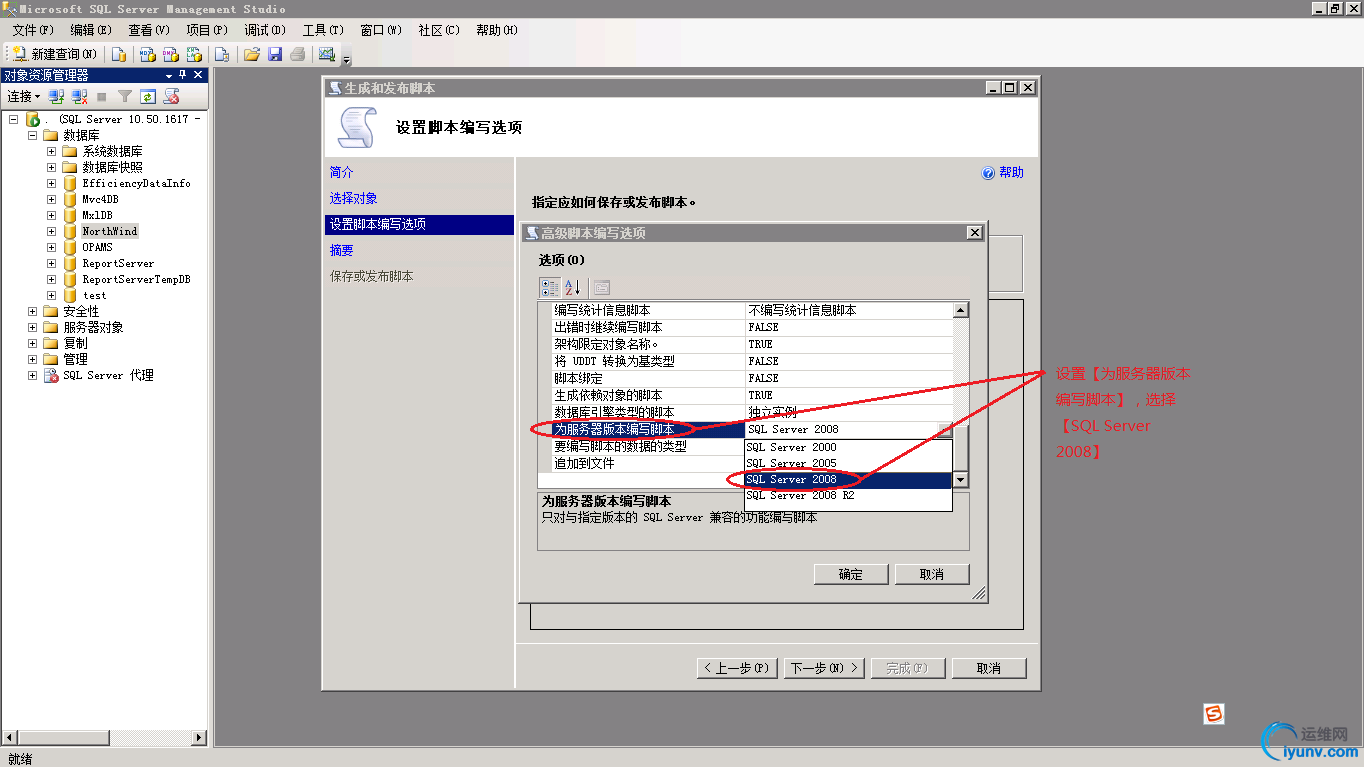Click the 取消 button in advanced options
The image size is (1364, 768).
click(x=931, y=574)
